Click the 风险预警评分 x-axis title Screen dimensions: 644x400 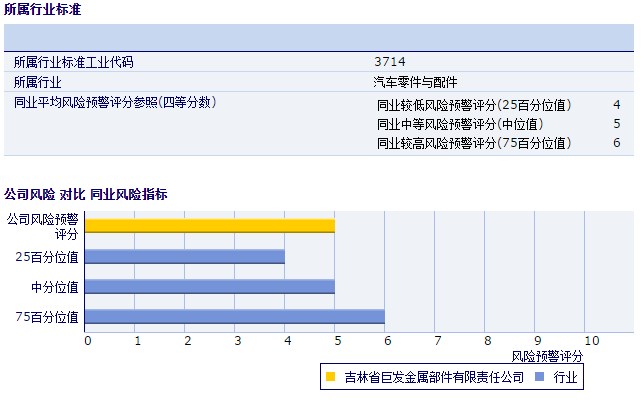[x=547, y=356]
